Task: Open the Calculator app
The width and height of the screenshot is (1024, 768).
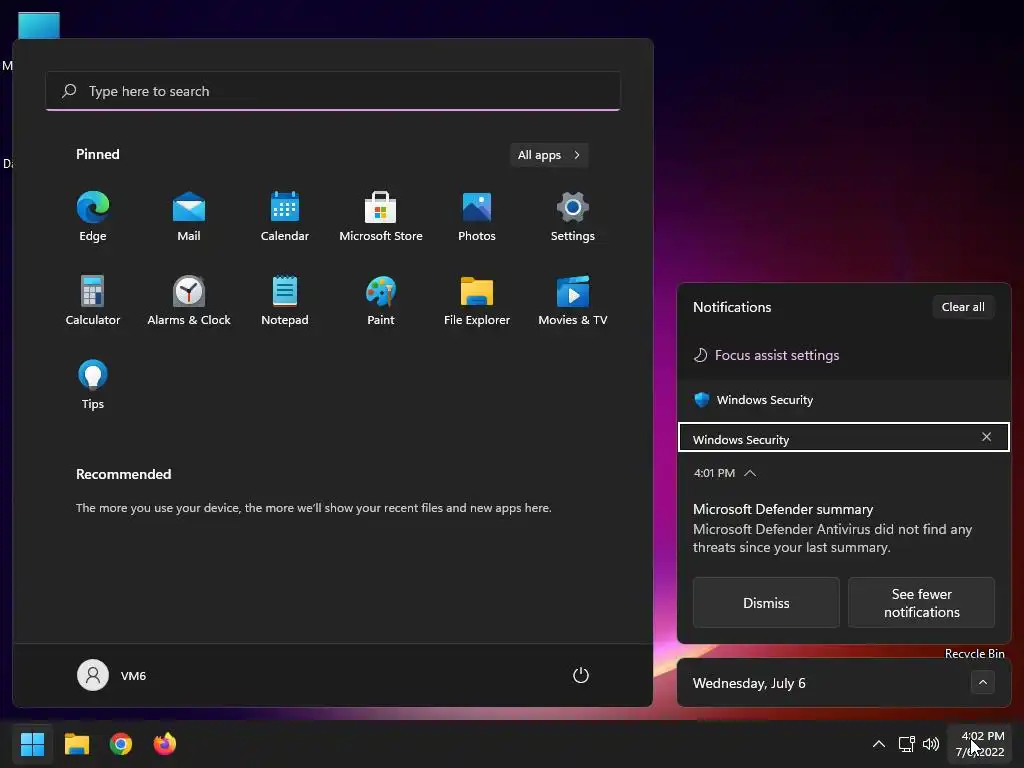Action: 93,301
